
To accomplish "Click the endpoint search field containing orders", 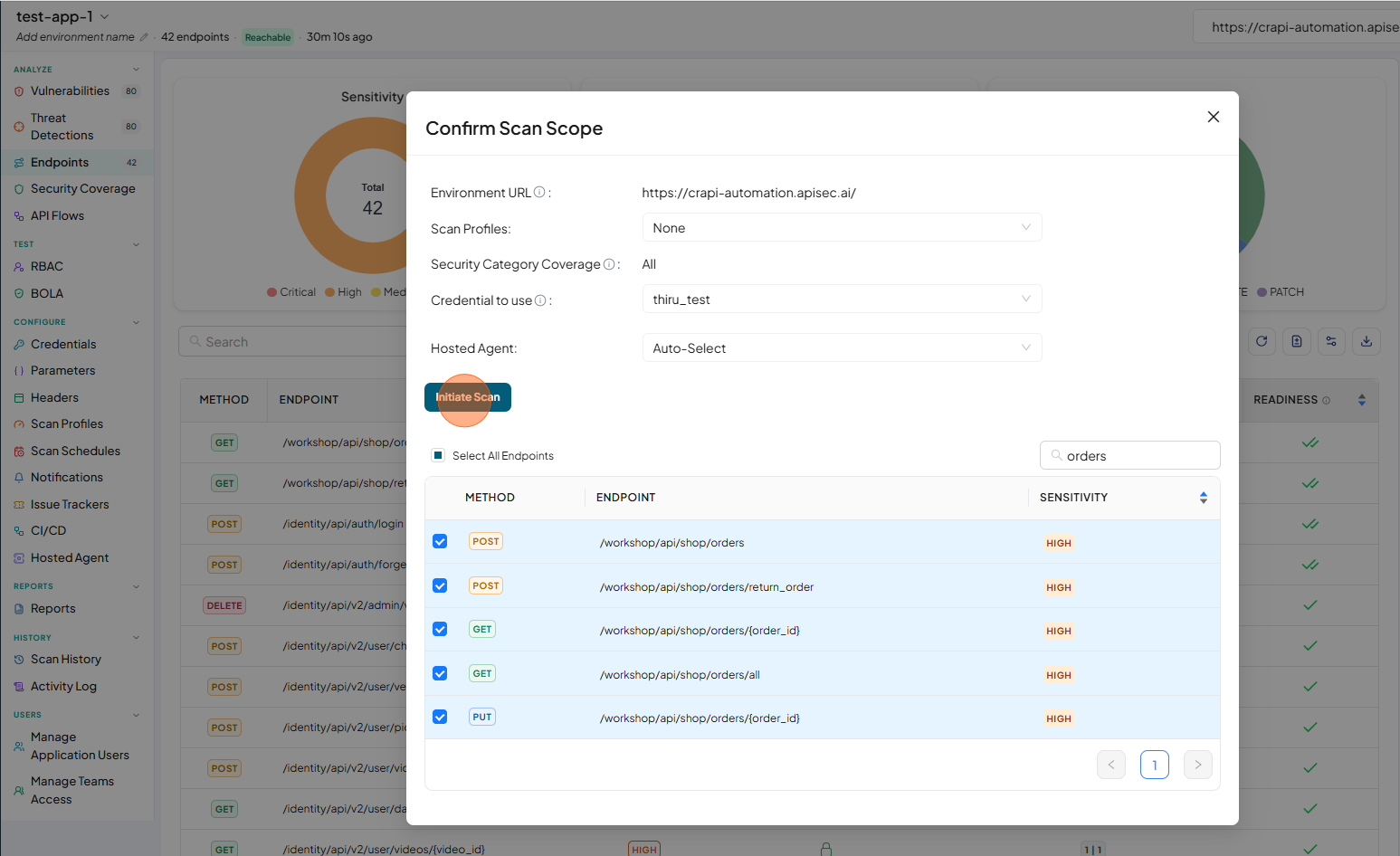I will tap(1129, 456).
